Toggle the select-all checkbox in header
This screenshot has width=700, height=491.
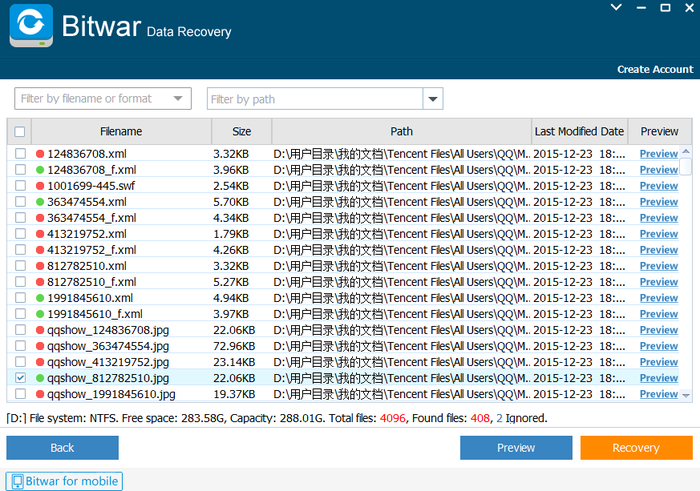[20, 132]
